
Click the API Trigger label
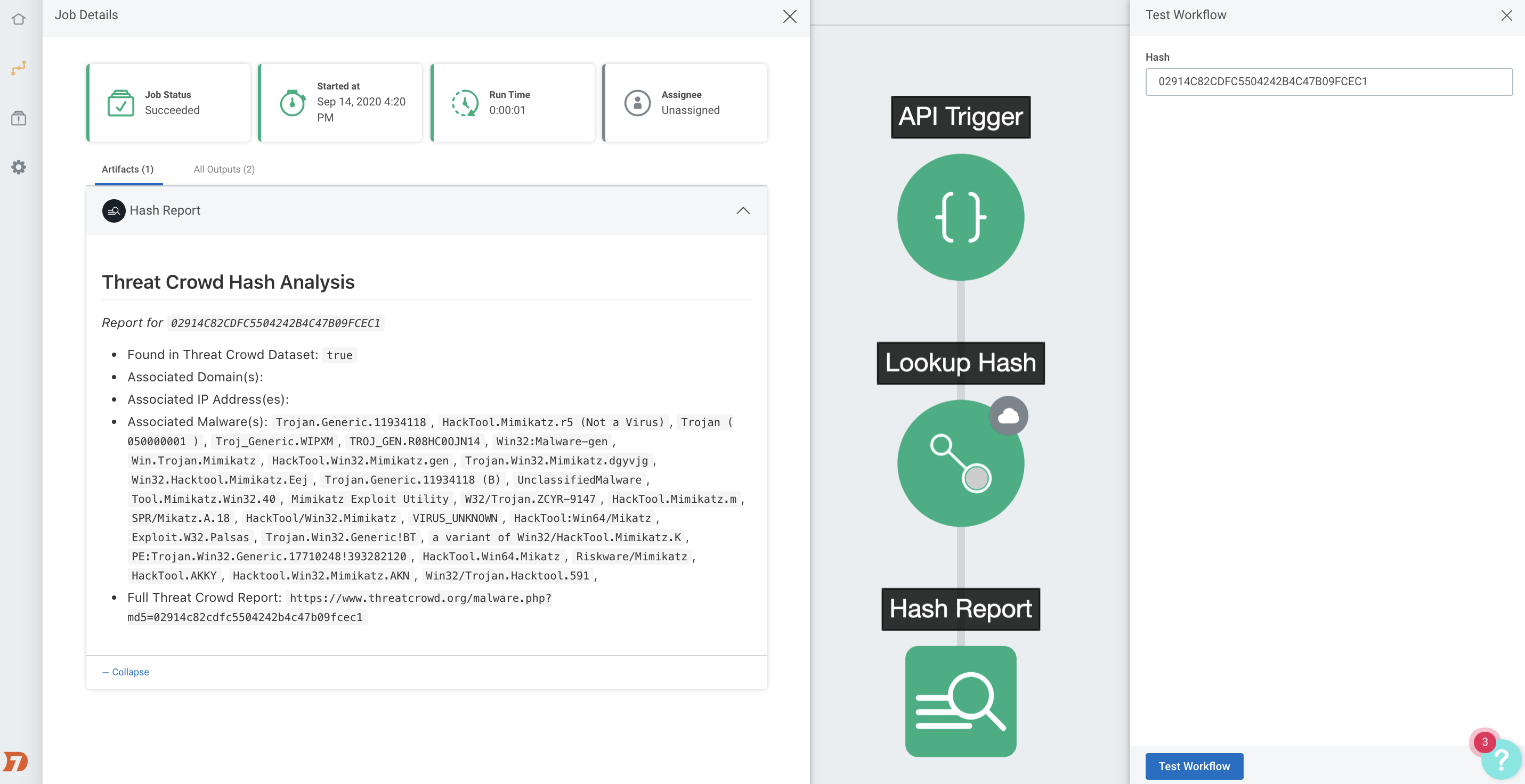coord(960,117)
